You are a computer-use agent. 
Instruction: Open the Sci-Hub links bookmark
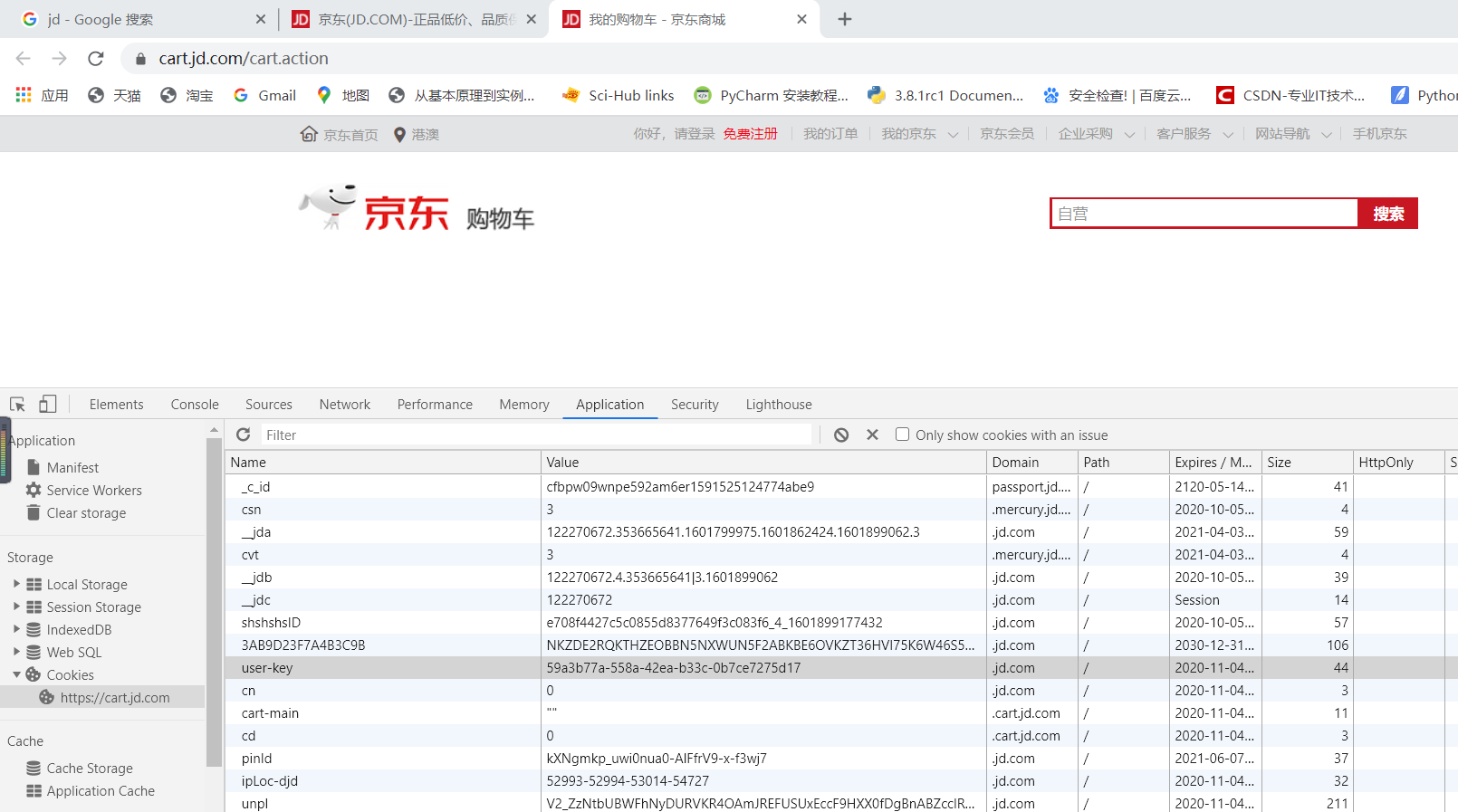coord(618,95)
